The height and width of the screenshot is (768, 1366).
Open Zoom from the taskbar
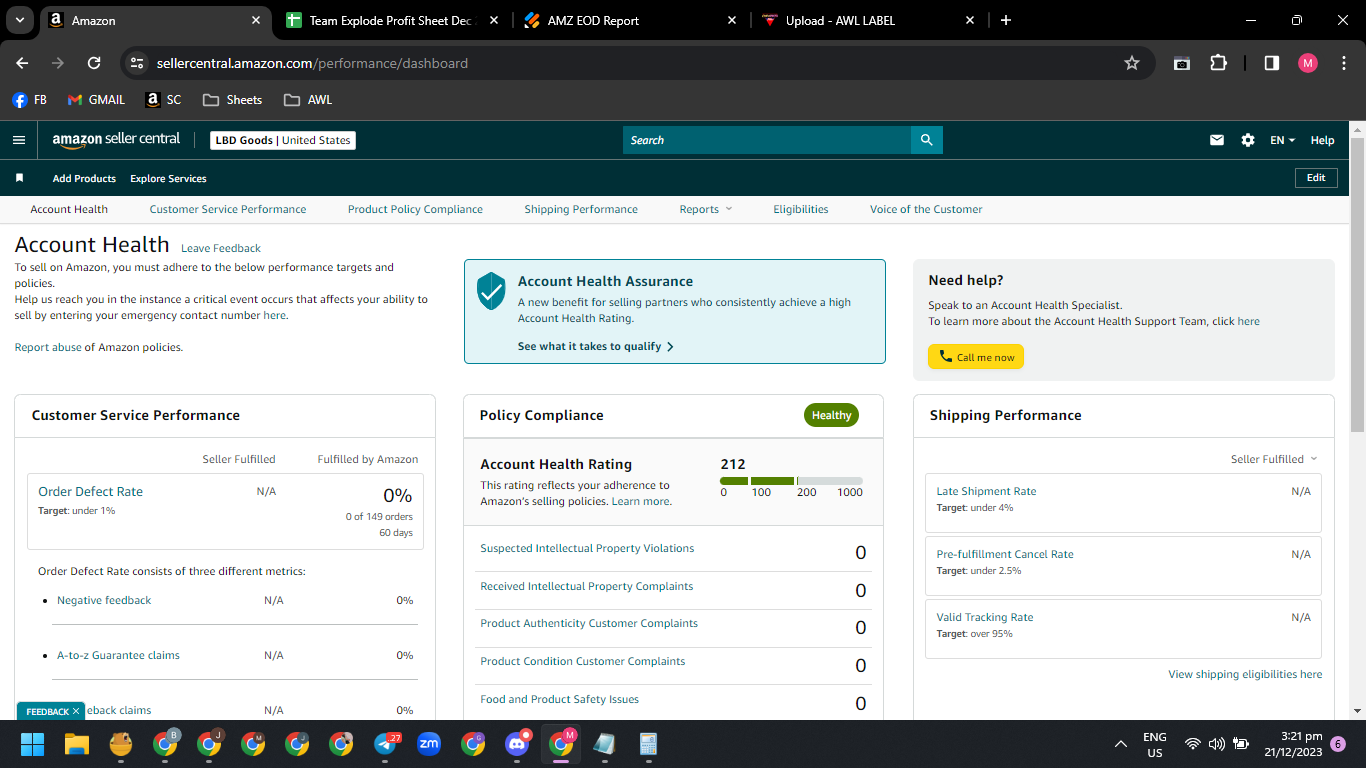click(x=429, y=744)
